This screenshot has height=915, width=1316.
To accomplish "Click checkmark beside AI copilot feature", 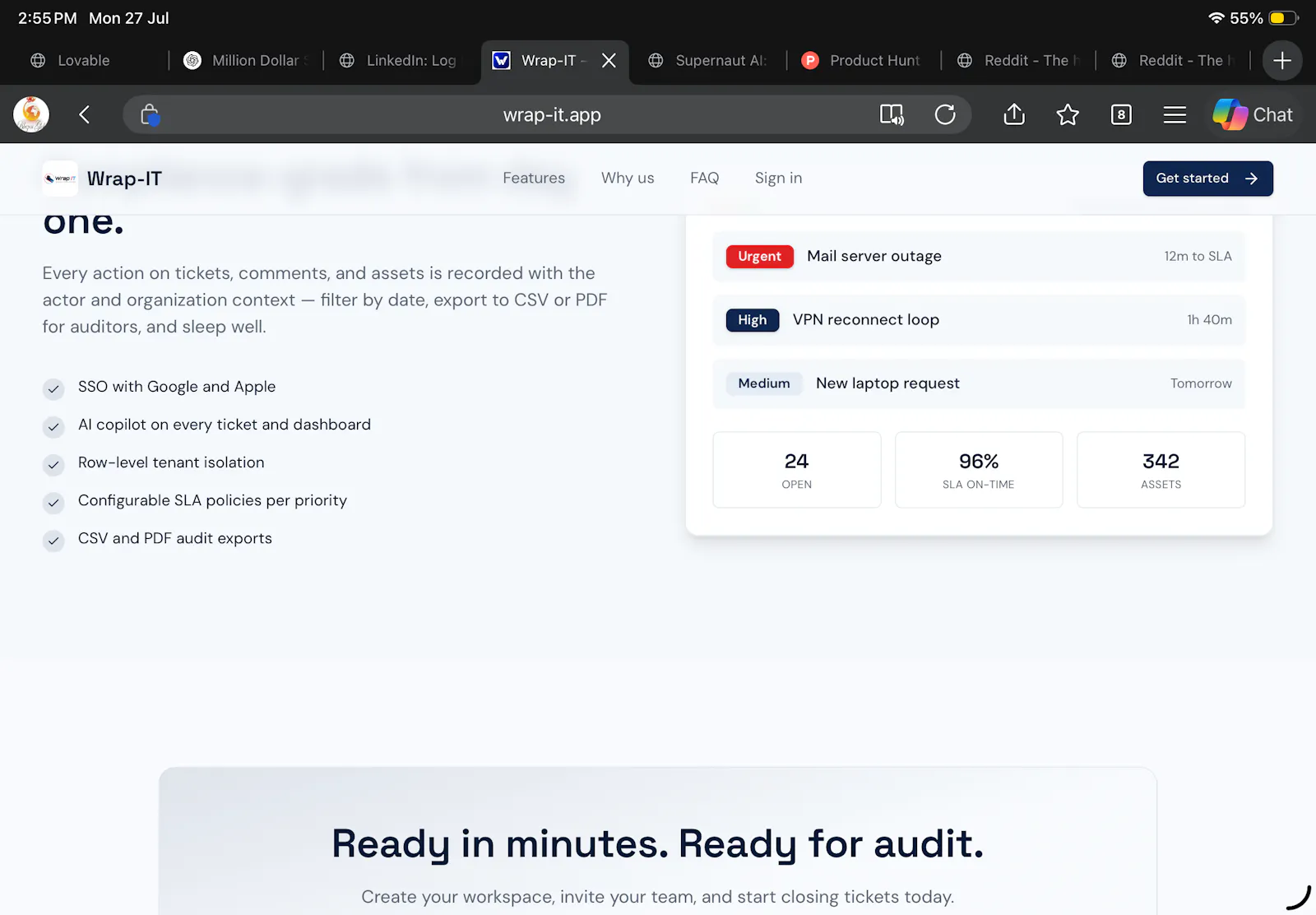I will [53, 426].
